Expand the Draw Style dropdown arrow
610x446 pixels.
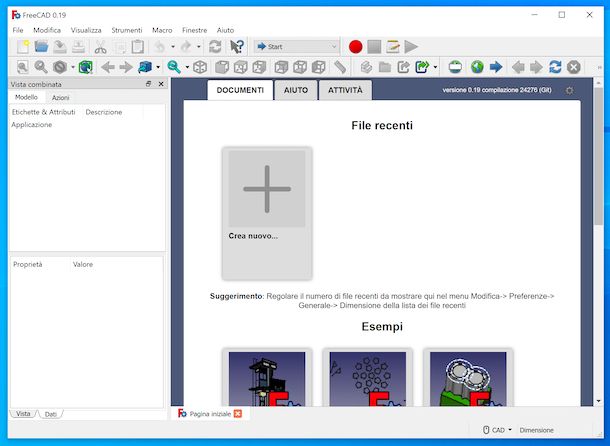point(73,67)
